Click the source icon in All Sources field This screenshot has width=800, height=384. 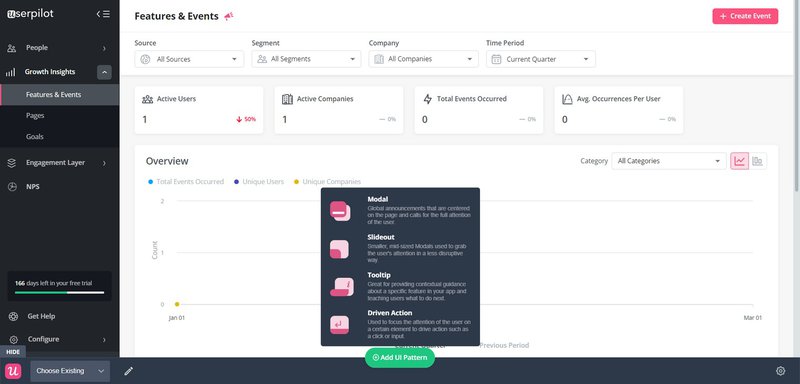[x=145, y=59]
